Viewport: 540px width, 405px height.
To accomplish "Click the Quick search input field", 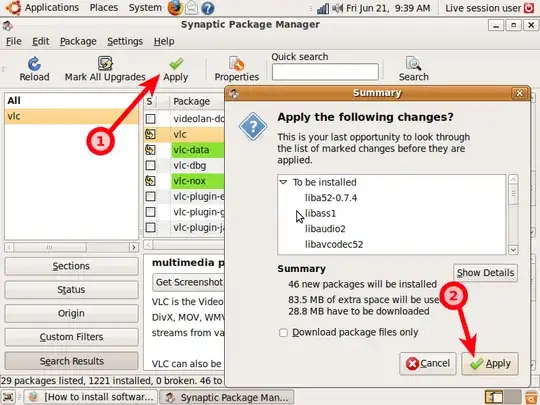I will pyautogui.click(x=325, y=72).
